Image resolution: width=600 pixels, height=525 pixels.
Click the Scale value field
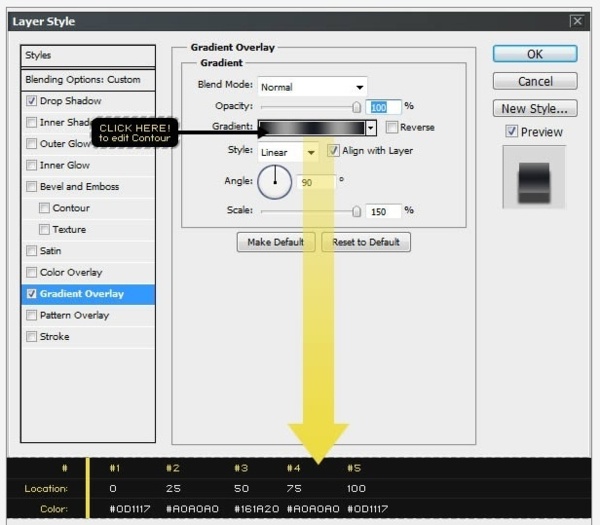tap(383, 212)
